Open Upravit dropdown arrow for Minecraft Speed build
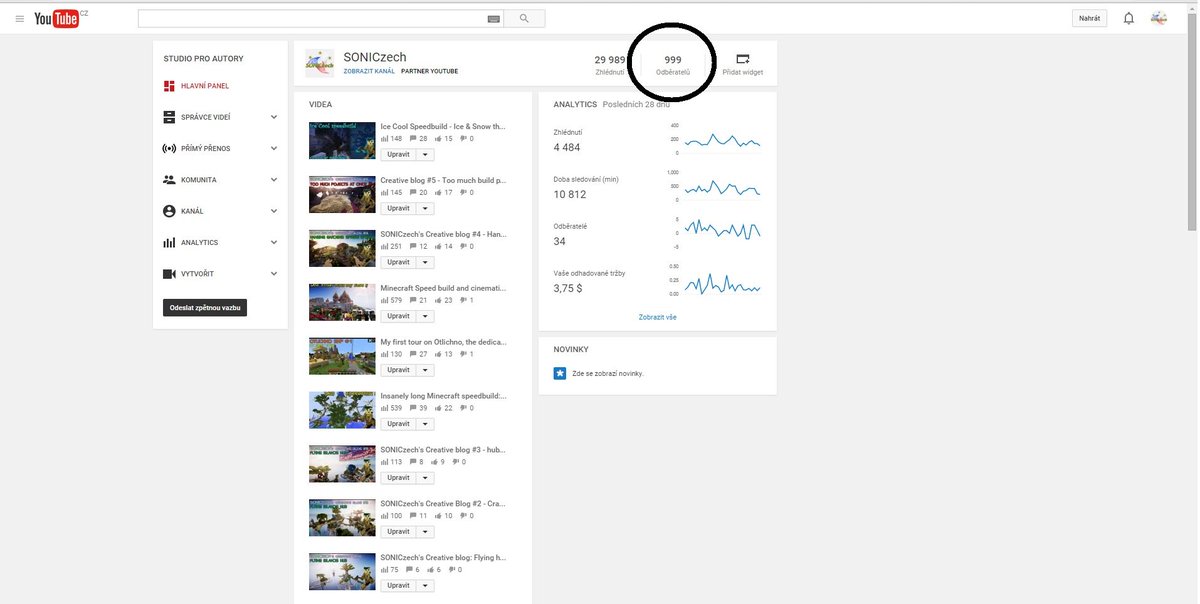Screen dimensions: 1200x604 [425, 316]
